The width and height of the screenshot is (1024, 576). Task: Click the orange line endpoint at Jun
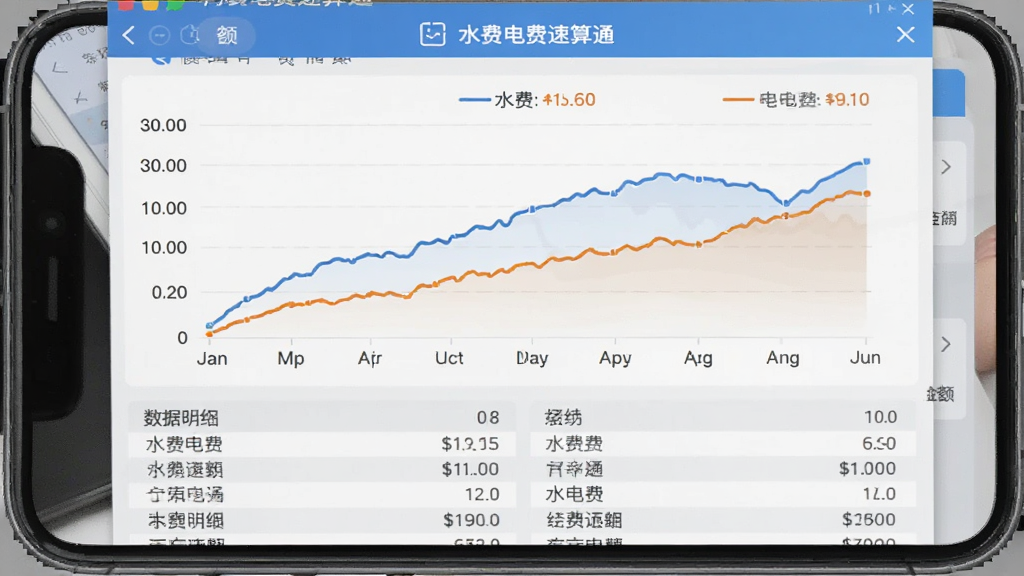pyautogui.click(x=867, y=194)
